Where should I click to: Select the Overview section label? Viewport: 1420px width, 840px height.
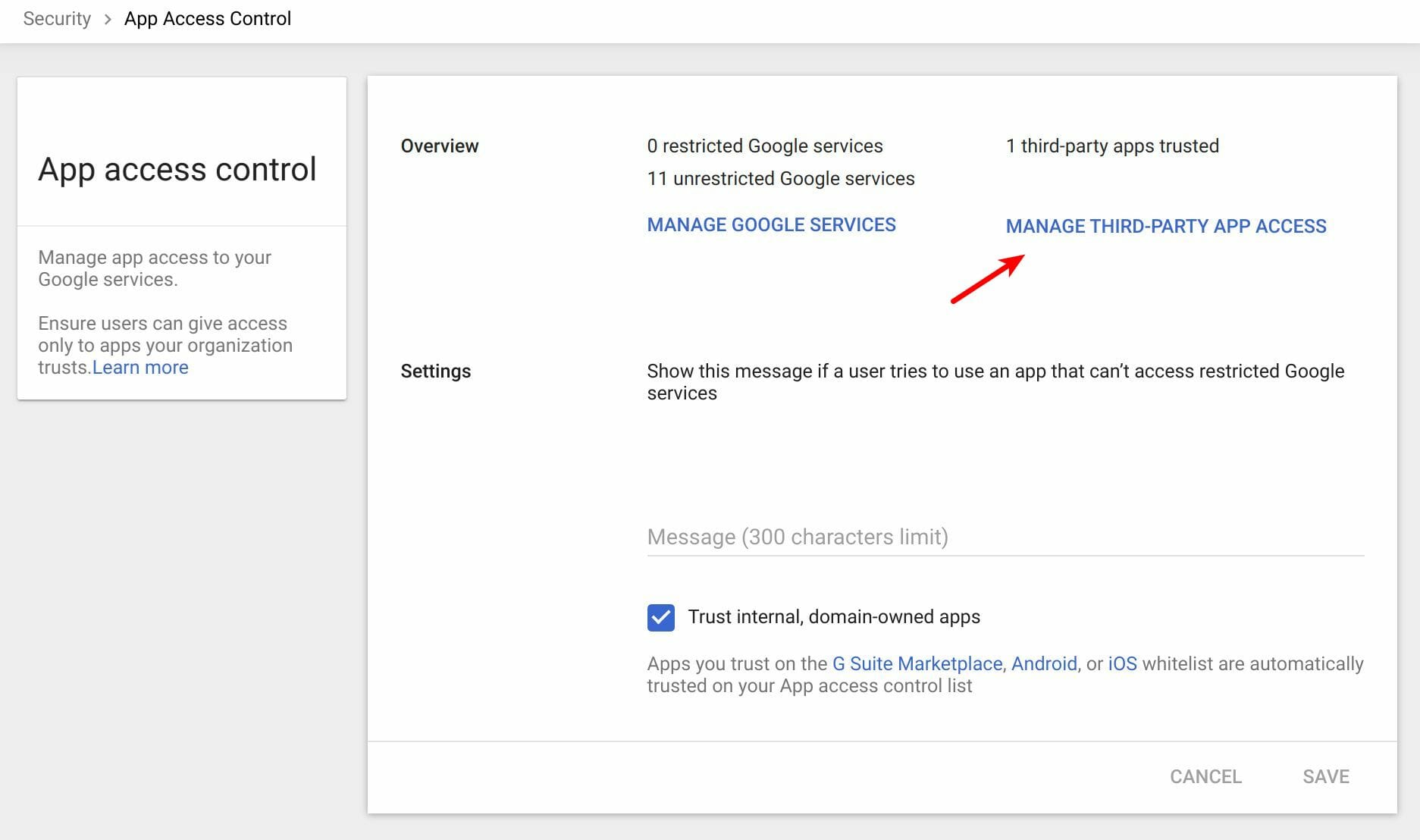tap(440, 146)
